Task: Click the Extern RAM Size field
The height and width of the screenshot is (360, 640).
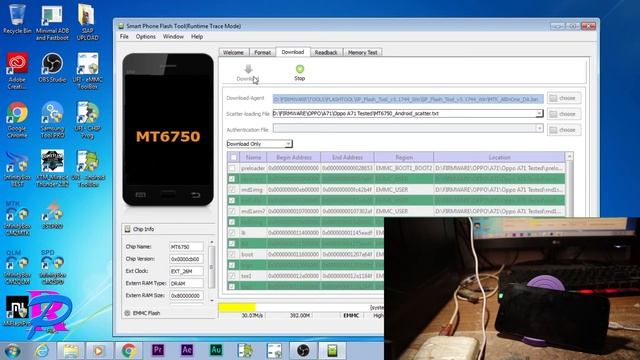Action: point(186,296)
